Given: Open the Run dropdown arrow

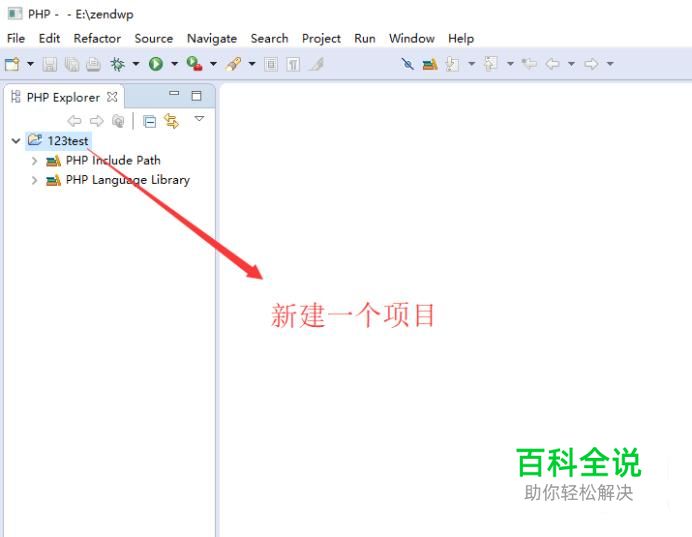Looking at the screenshot, I should [x=174, y=64].
